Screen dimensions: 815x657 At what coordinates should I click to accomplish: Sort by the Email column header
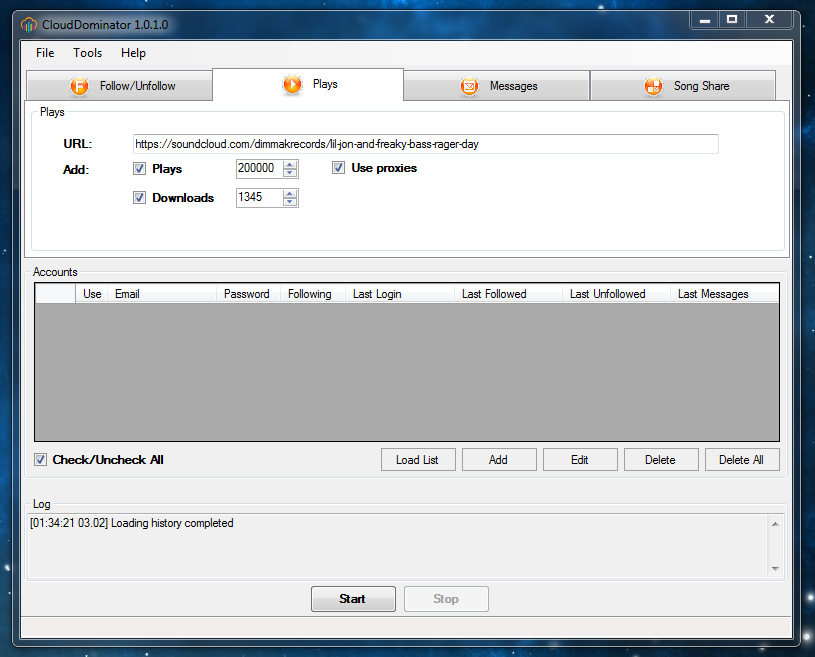(x=162, y=294)
